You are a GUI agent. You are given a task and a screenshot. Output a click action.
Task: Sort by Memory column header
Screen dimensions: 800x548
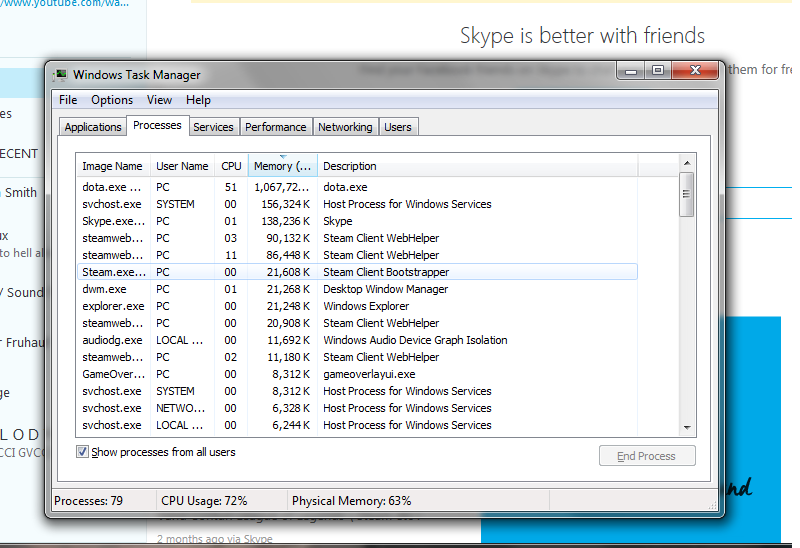(x=283, y=166)
